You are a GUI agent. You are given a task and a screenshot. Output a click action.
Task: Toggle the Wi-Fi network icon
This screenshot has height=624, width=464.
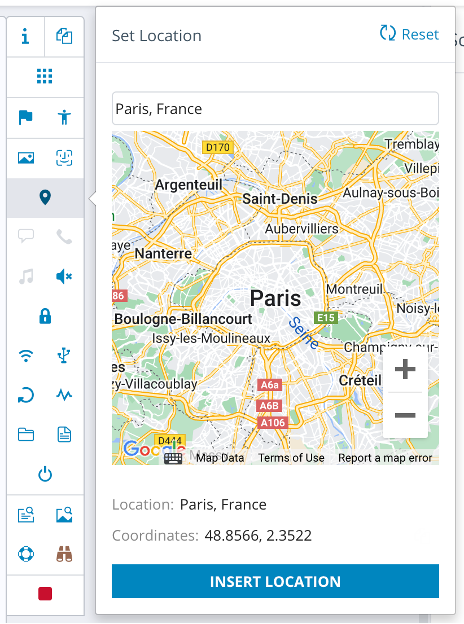coord(26,355)
